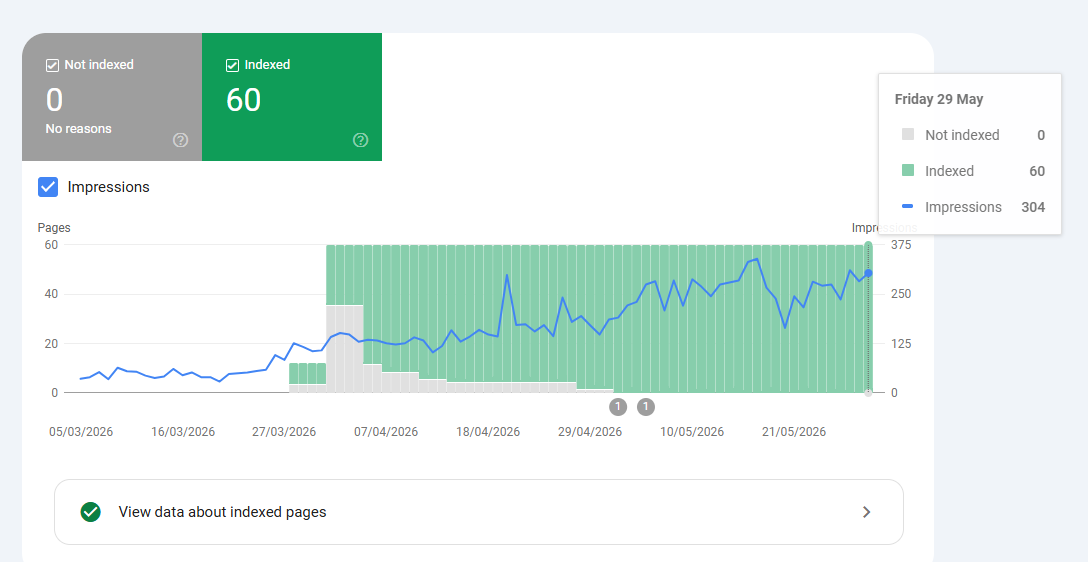This screenshot has width=1088, height=562.
Task: Select the gray Not indexed card
Action: tap(112, 97)
